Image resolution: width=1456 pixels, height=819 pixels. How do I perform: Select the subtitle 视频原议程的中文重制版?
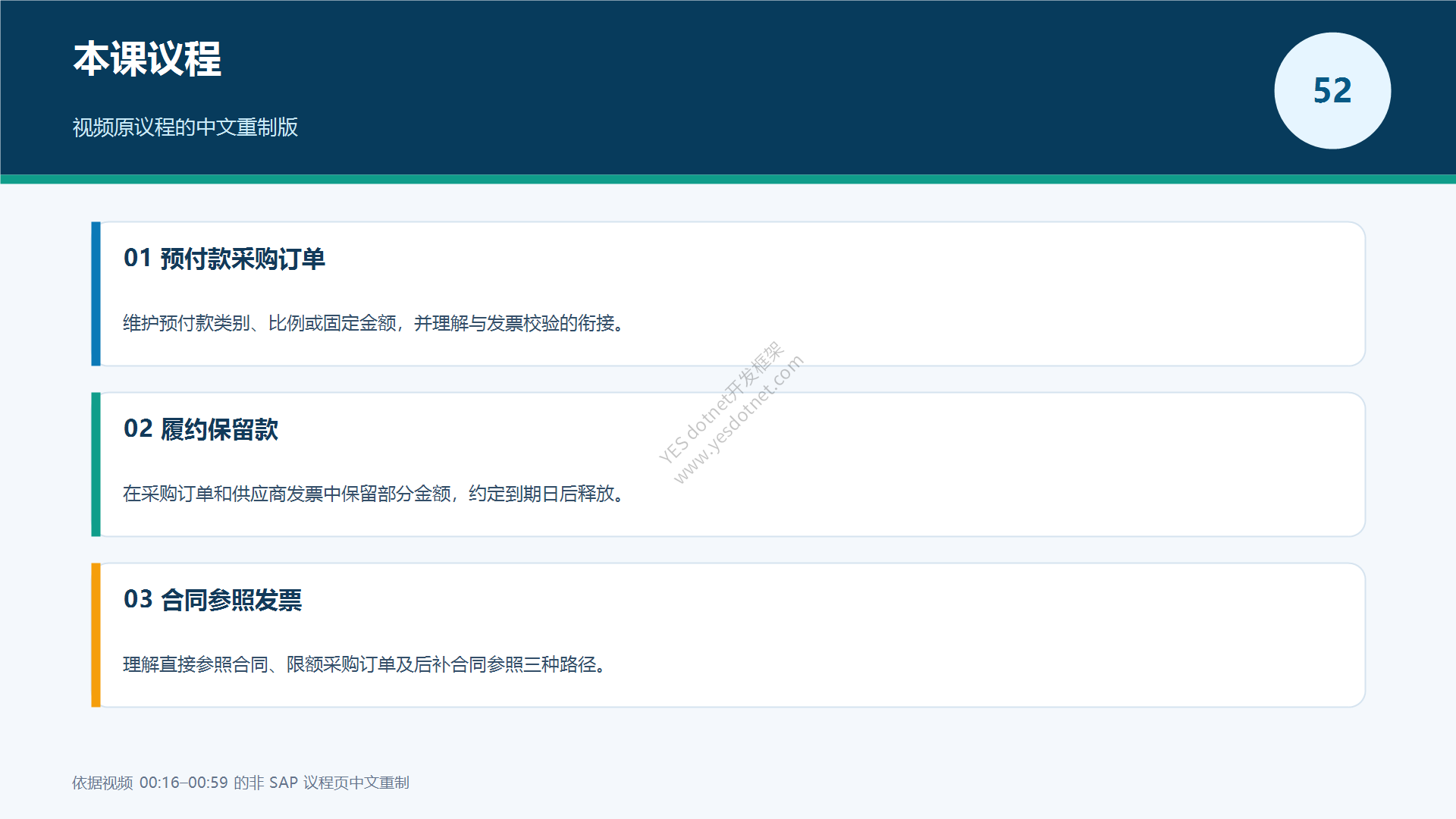[185, 127]
